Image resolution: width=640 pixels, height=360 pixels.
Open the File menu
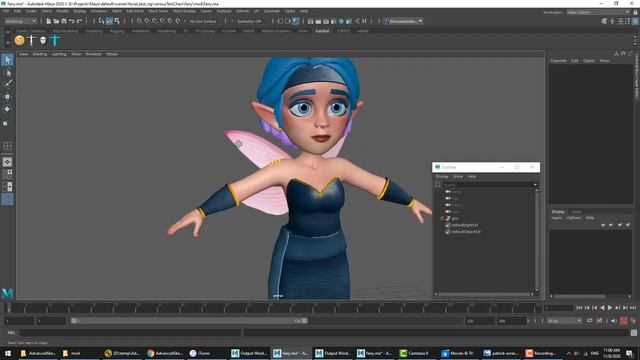[6, 11]
